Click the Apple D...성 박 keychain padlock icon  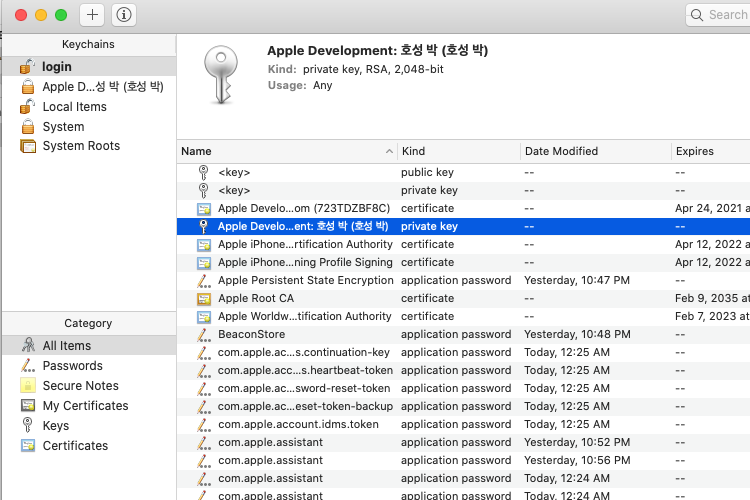coord(28,87)
